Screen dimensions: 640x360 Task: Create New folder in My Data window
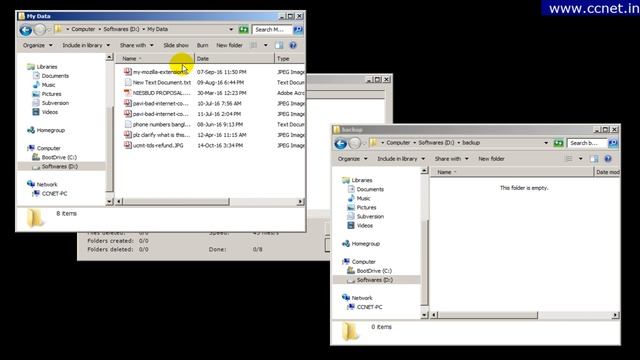(x=229, y=45)
